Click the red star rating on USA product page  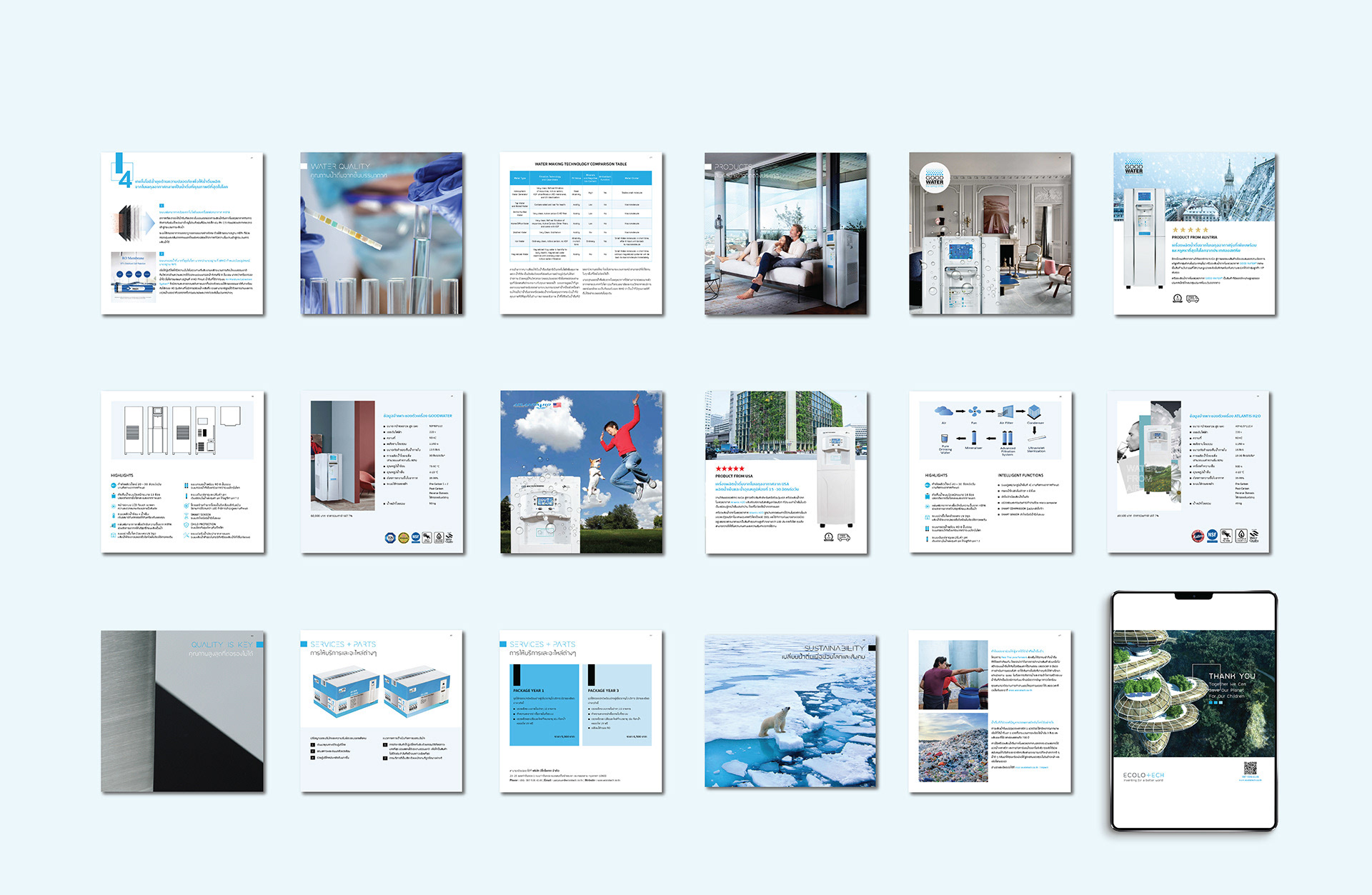coord(730,469)
